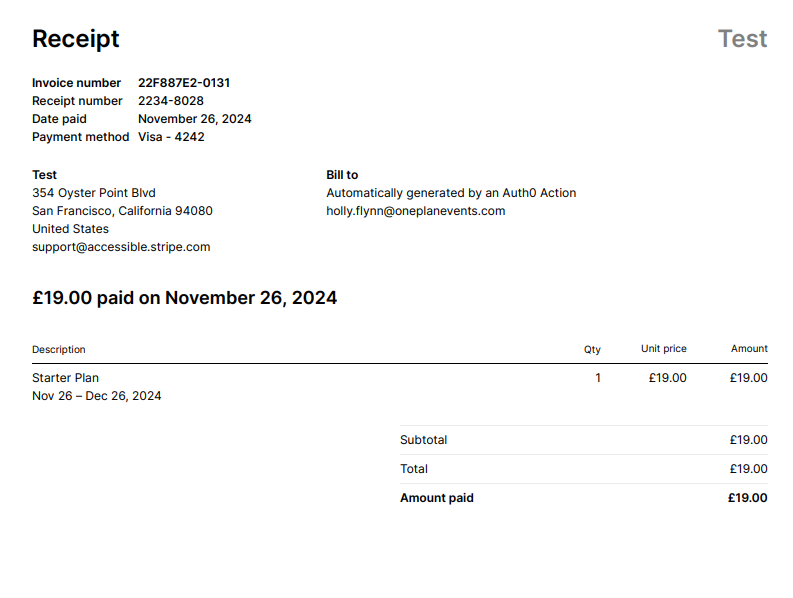
Task: Click the Subtotal row label
Action: [x=424, y=440]
